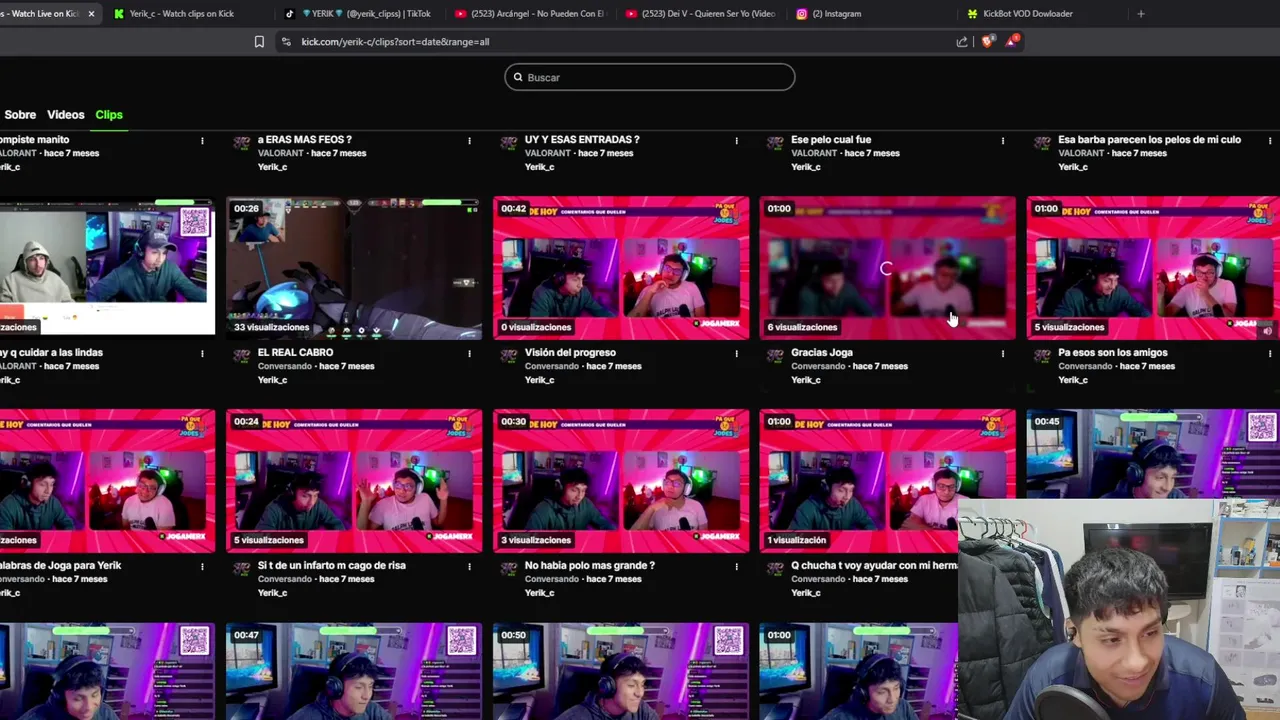Click 'Yerik_c' under 'Gracias Joga'

pyautogui.click(x=806, y=380)
